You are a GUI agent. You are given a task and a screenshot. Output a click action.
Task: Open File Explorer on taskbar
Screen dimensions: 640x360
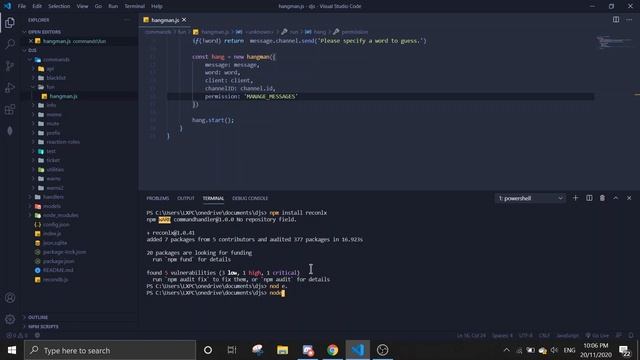click(282, 350)
